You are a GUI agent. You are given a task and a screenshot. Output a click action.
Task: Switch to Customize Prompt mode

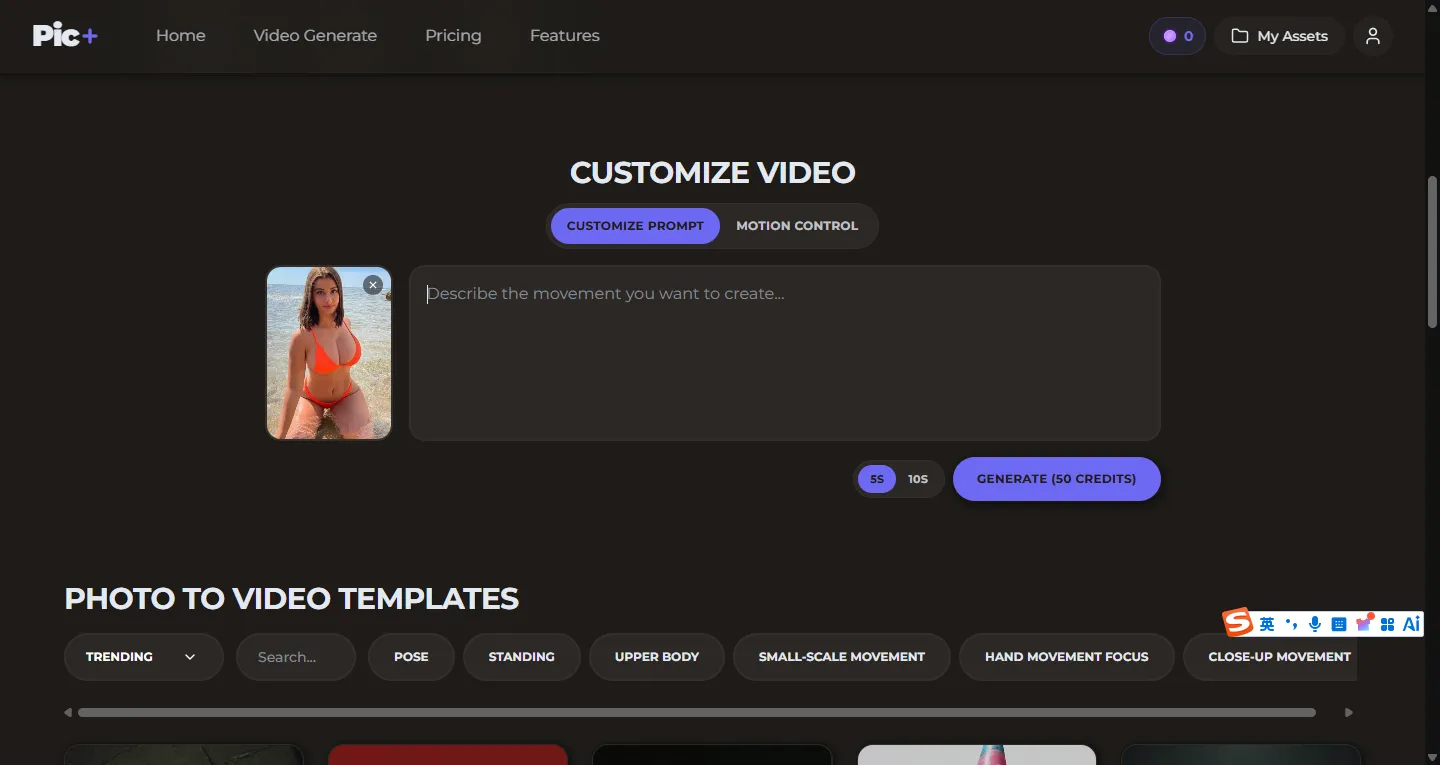635,226
